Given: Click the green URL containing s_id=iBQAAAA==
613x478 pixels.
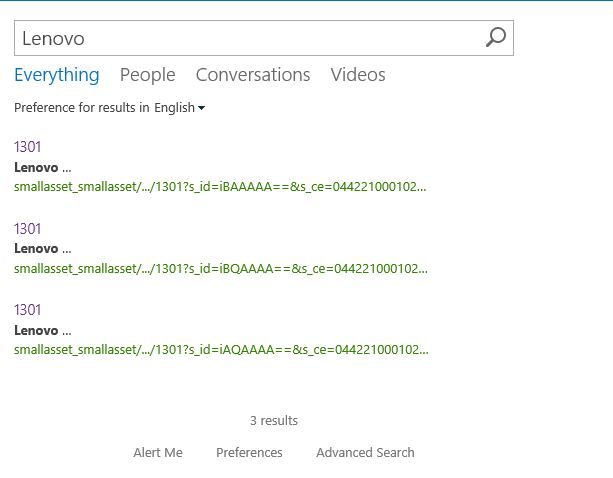Looking at the screenshot, I should (221, 269).
